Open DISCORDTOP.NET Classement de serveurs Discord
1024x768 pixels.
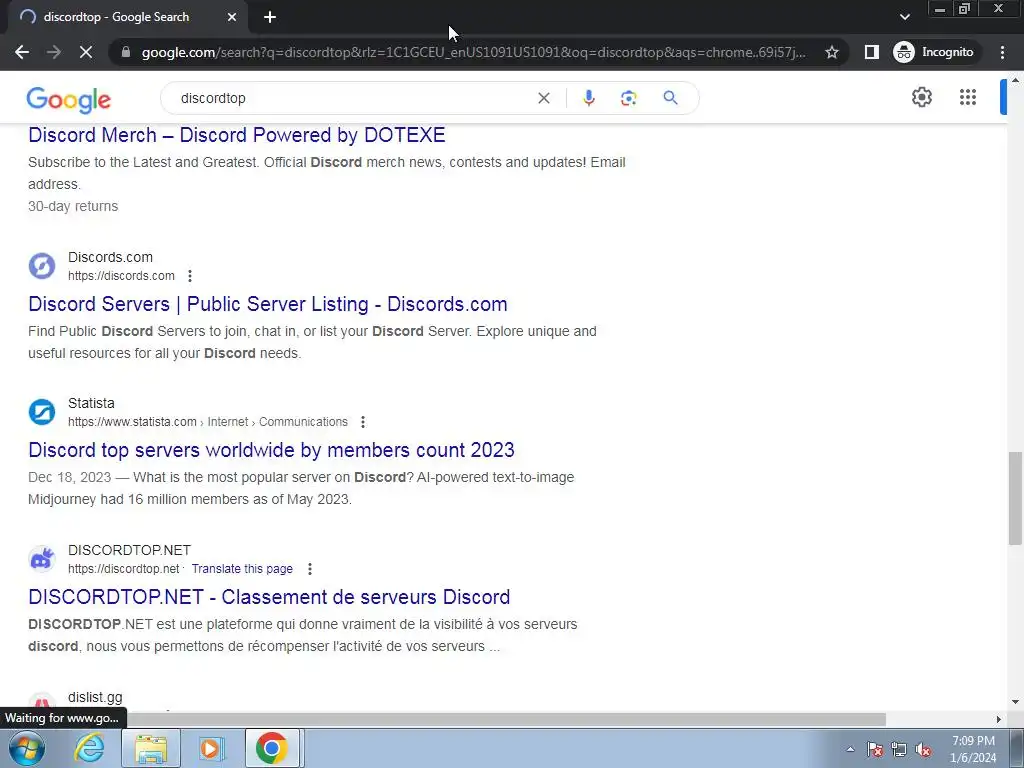point(269,597)
